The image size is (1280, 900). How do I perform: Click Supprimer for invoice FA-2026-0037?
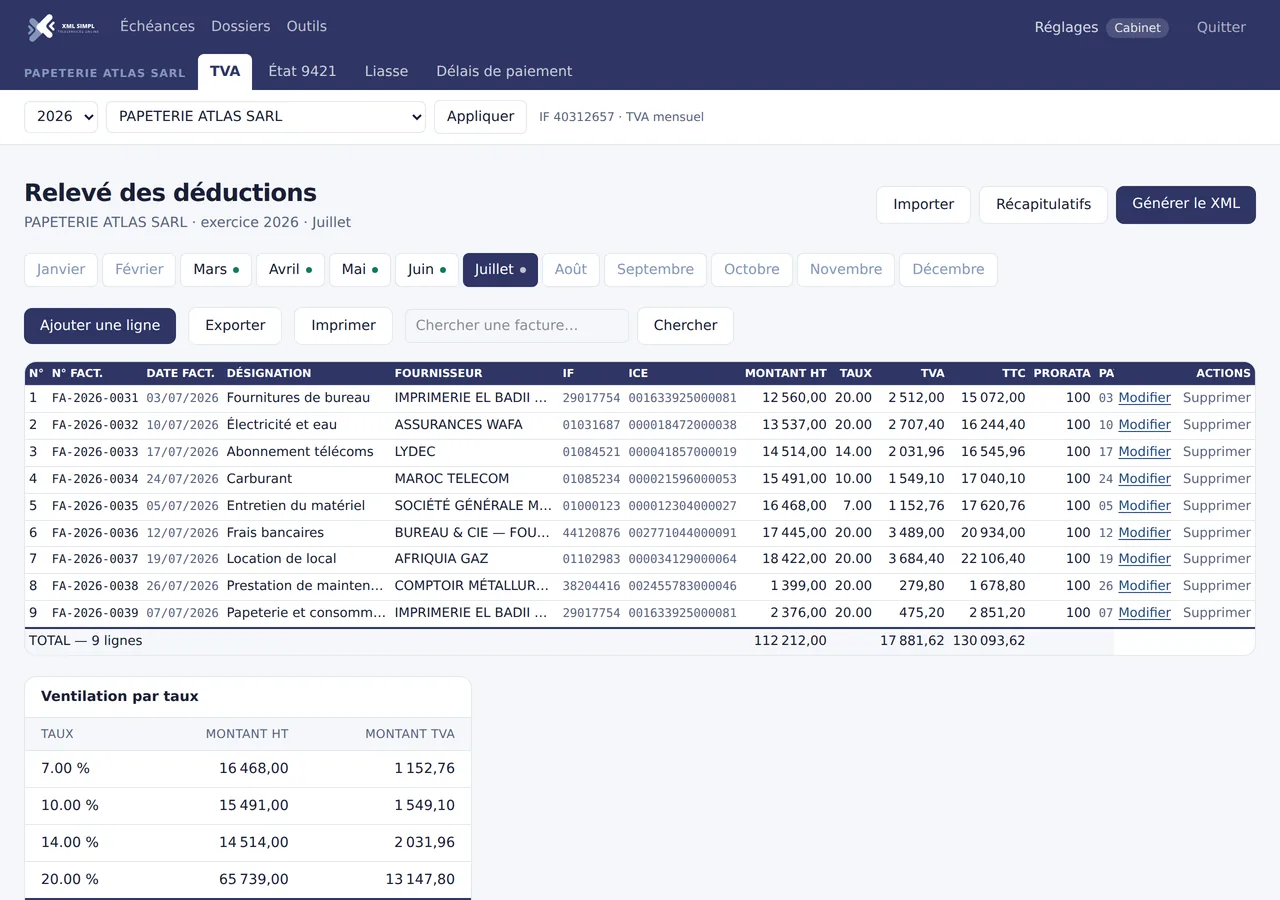coord(1217,559)
